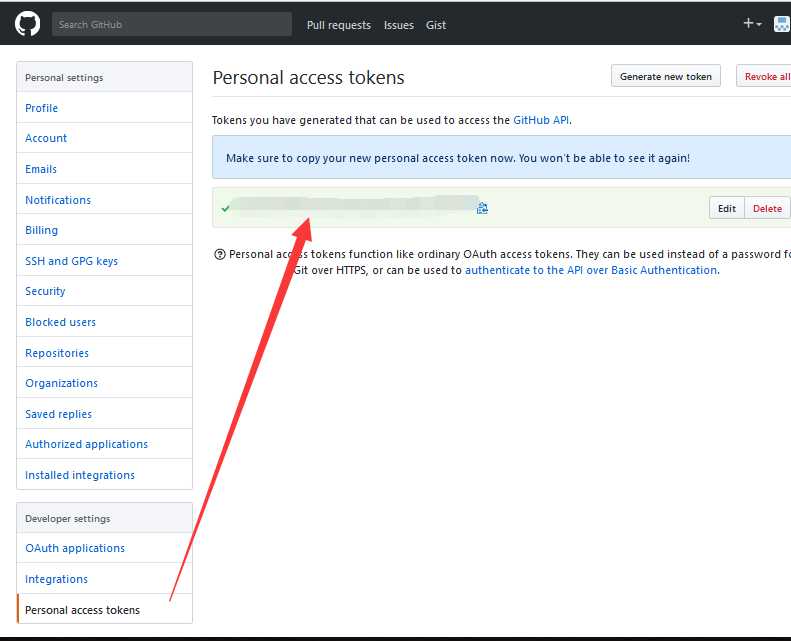Delete the new access token
The width and height of the screenshot is (791, 641).
767,208
